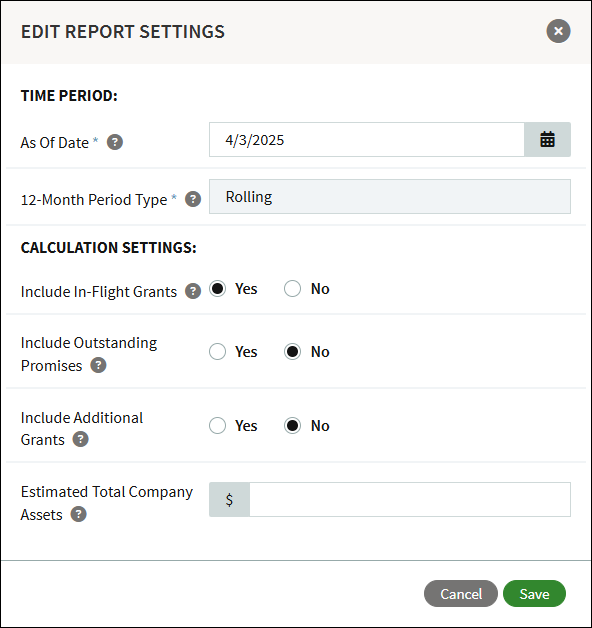Click the Save button

(x=534, y=594)
